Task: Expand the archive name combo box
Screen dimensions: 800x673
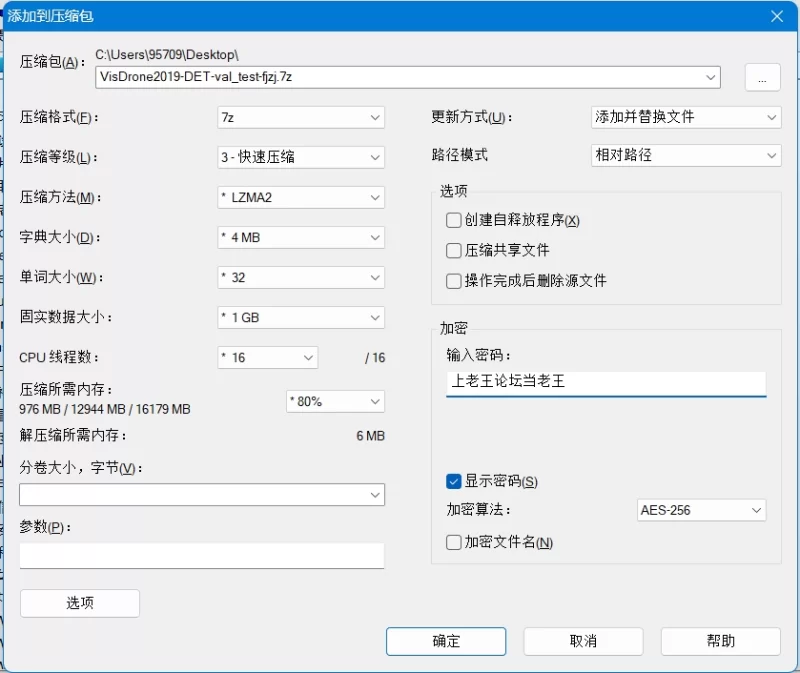Action: 710,77
